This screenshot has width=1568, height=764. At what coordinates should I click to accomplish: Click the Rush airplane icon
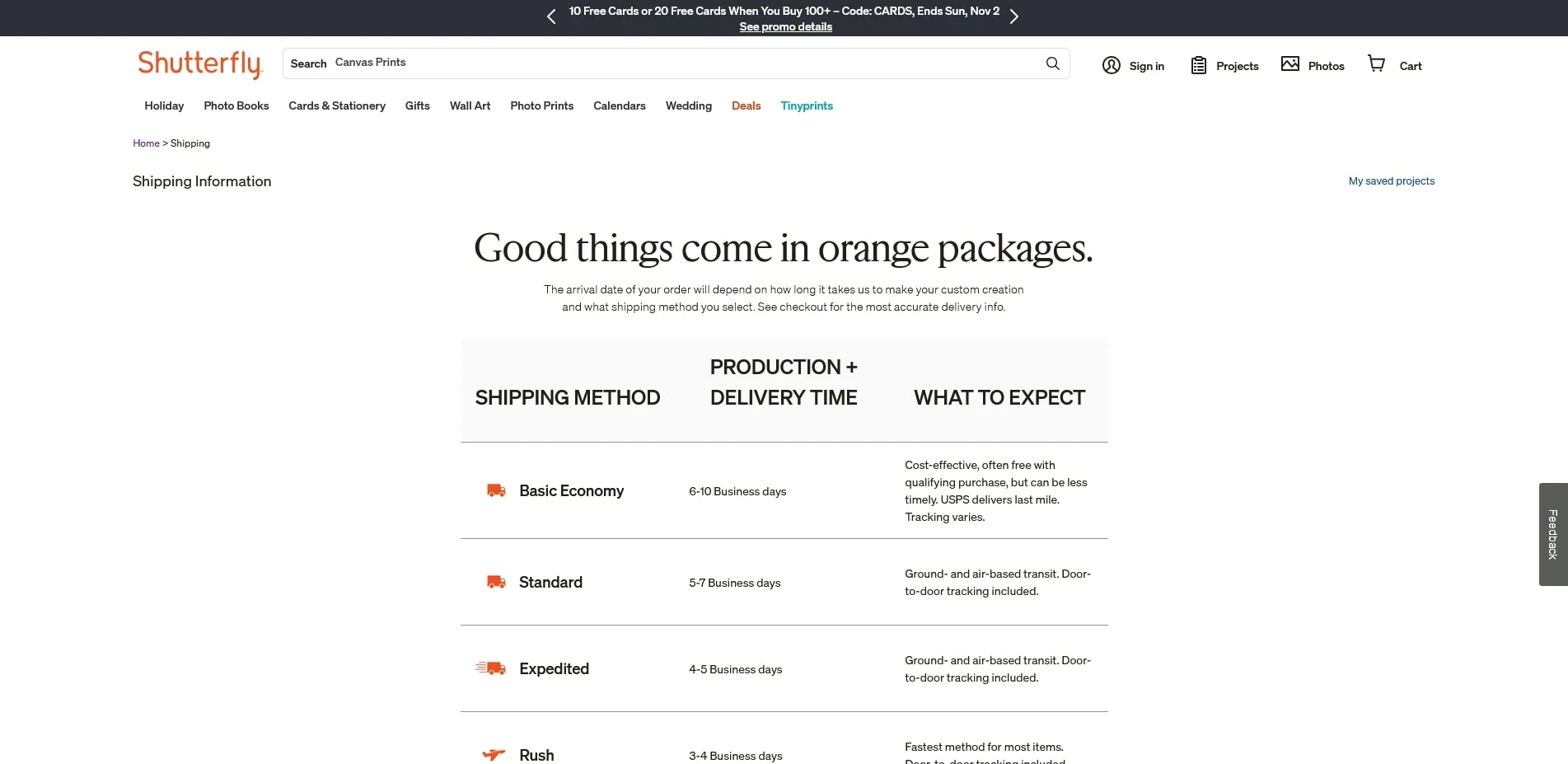pyautogui.click(x=494, y=754)
